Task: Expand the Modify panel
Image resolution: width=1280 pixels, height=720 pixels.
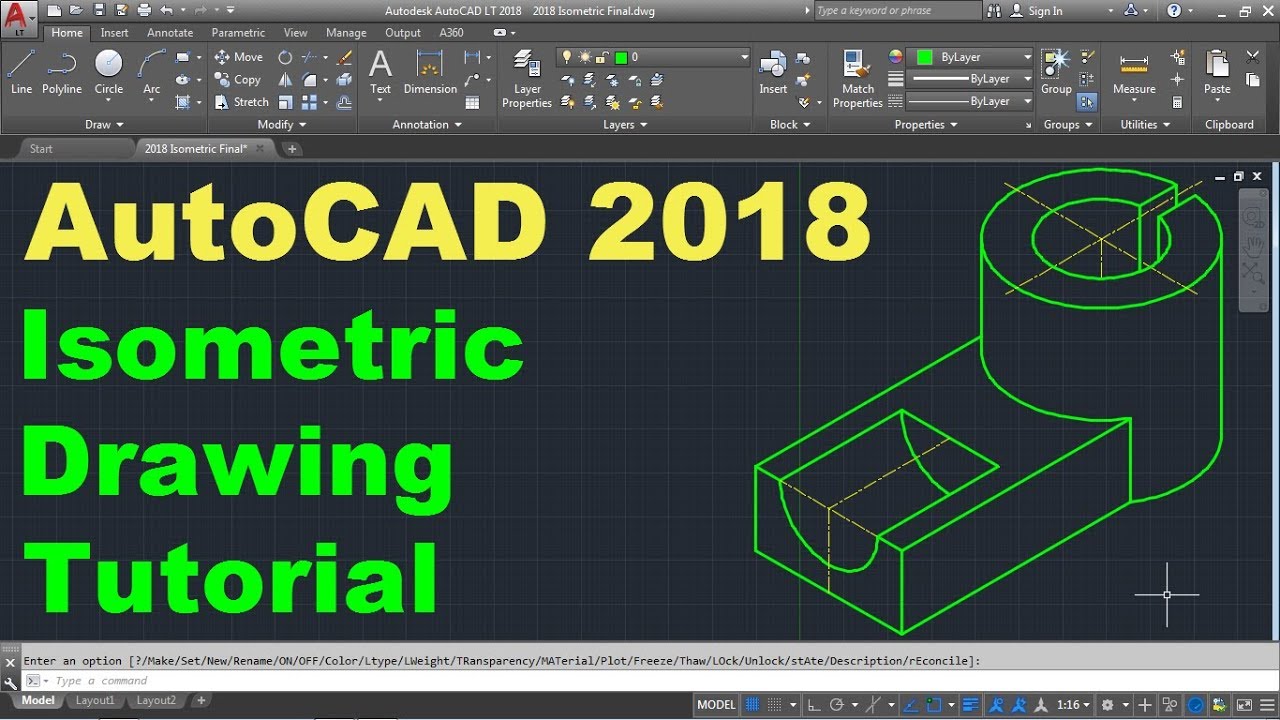Action: click(281, 125)
